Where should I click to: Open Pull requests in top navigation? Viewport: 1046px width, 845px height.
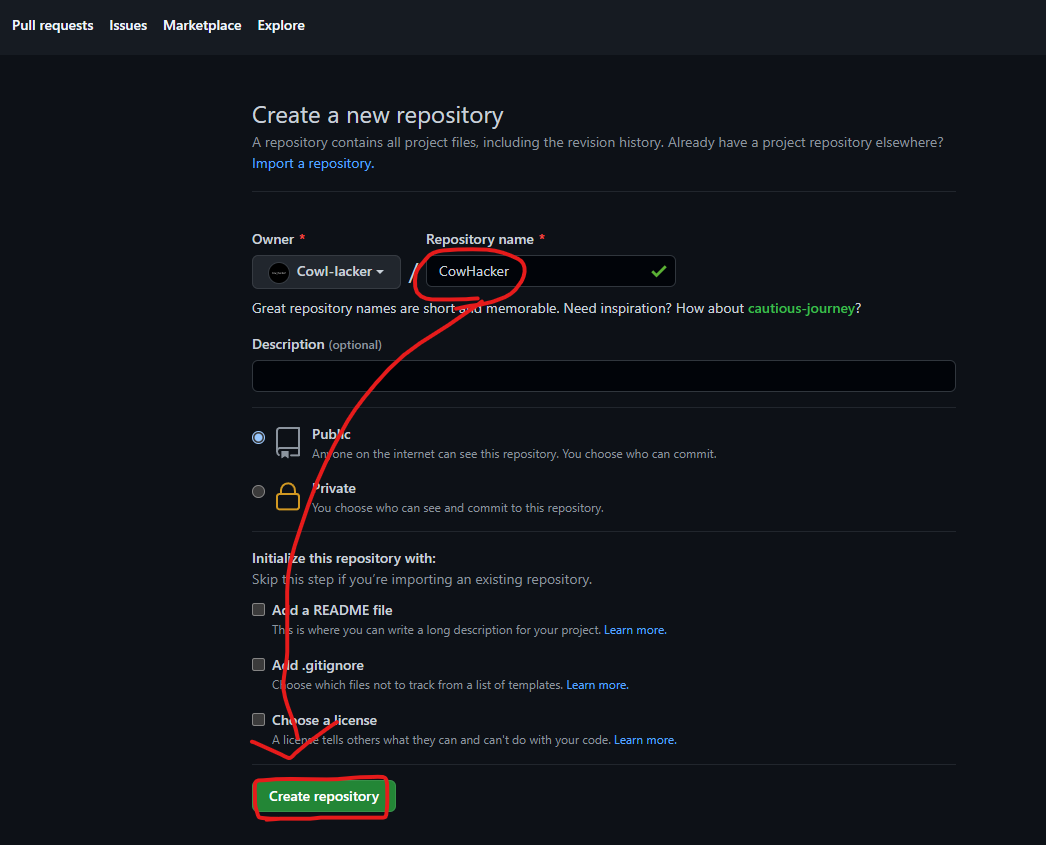pos(53,25)
